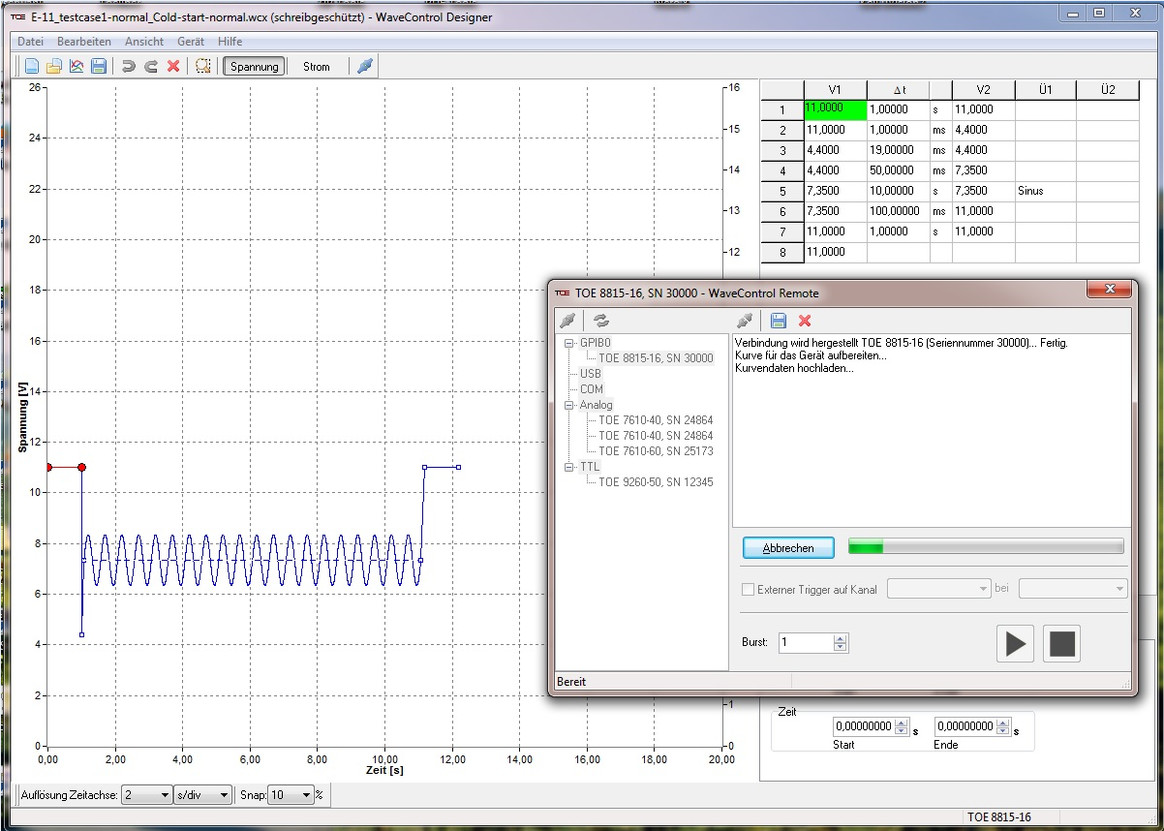Enable Externer Trigger auf Kanal
Image resolution: width=1164 pixels, height=831 pixels.
point(747,589)
